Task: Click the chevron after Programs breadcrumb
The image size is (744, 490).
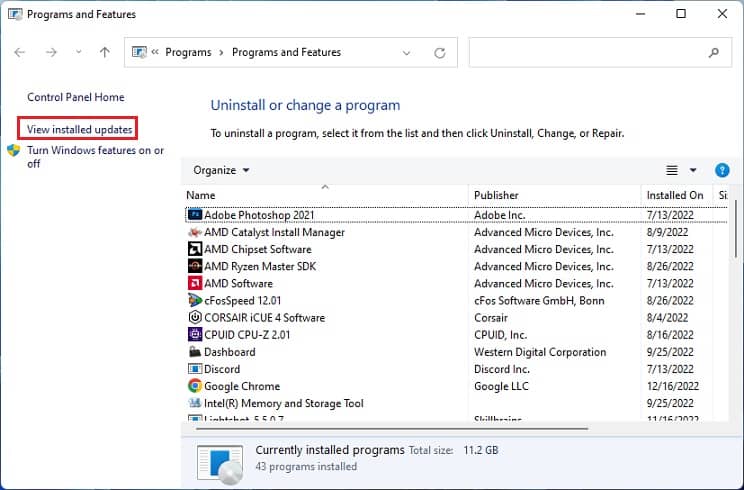Action: click(x=221, y=53)
